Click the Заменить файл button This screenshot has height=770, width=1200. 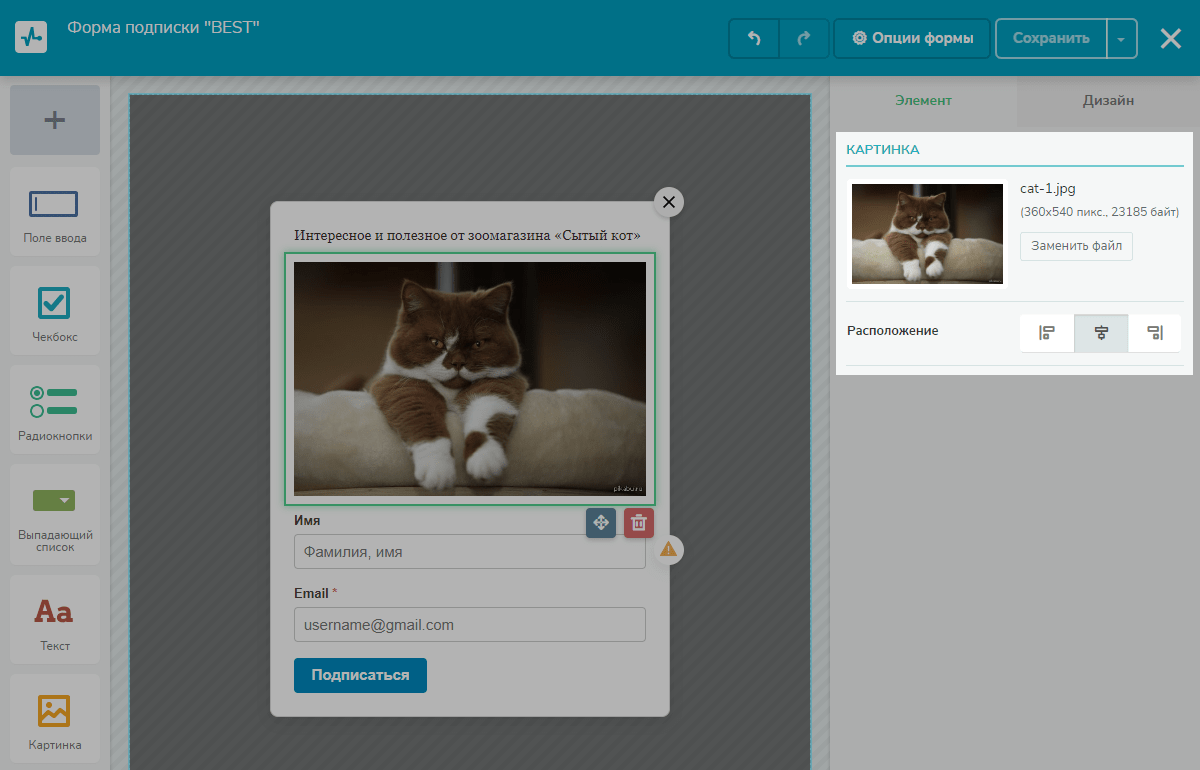tap(1076, 246)
